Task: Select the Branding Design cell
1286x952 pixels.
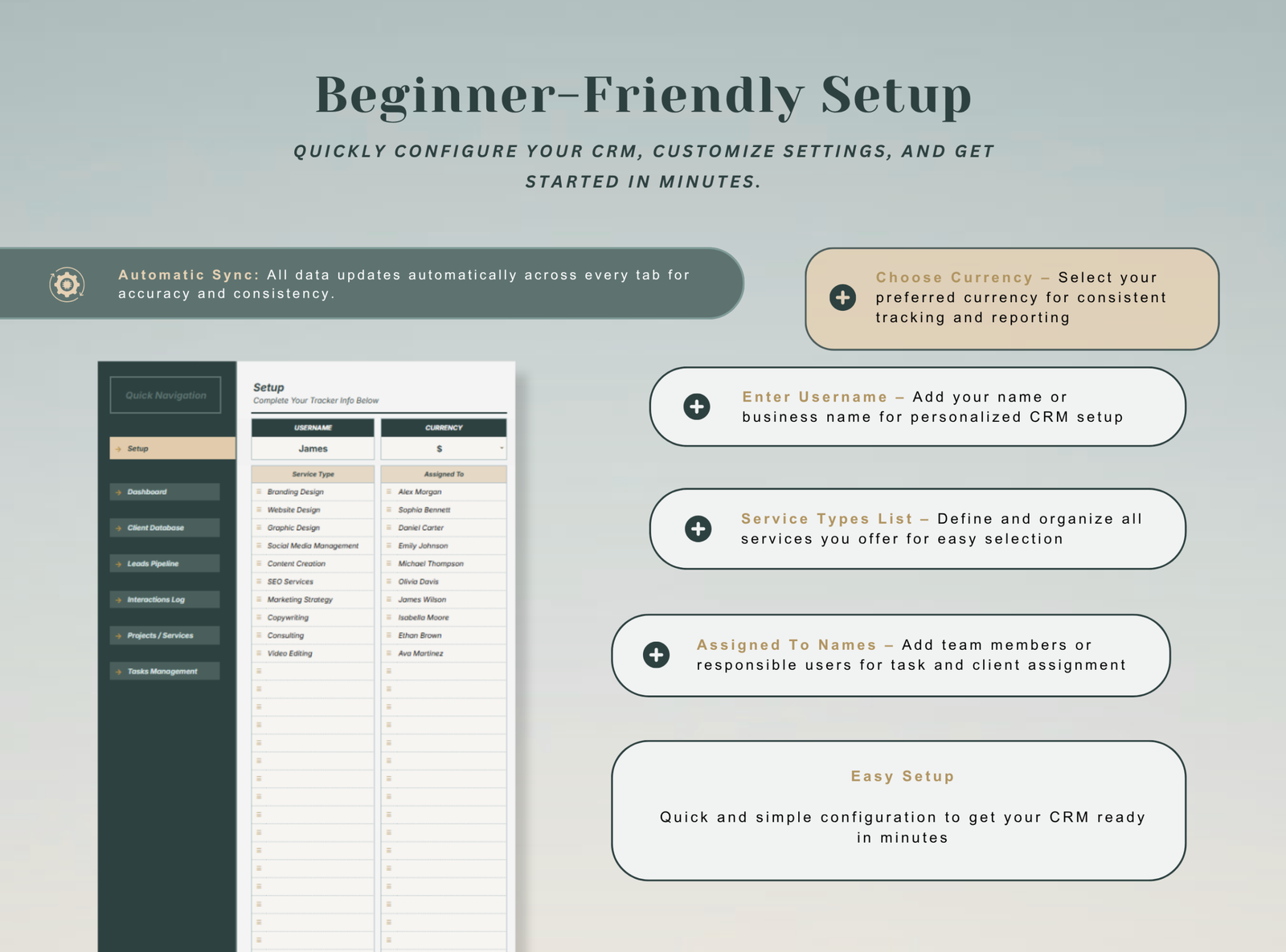Action: coord(313,492)
